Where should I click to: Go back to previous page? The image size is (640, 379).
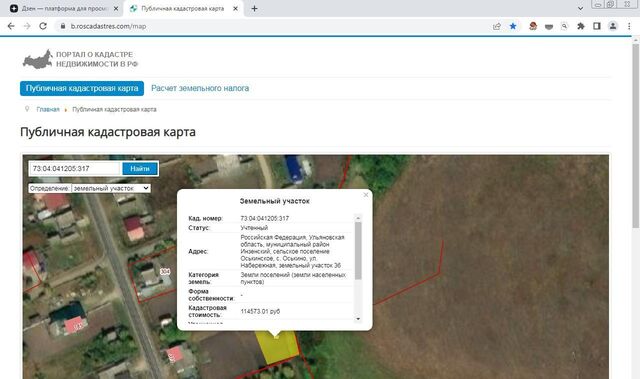[x=11, y=26]
